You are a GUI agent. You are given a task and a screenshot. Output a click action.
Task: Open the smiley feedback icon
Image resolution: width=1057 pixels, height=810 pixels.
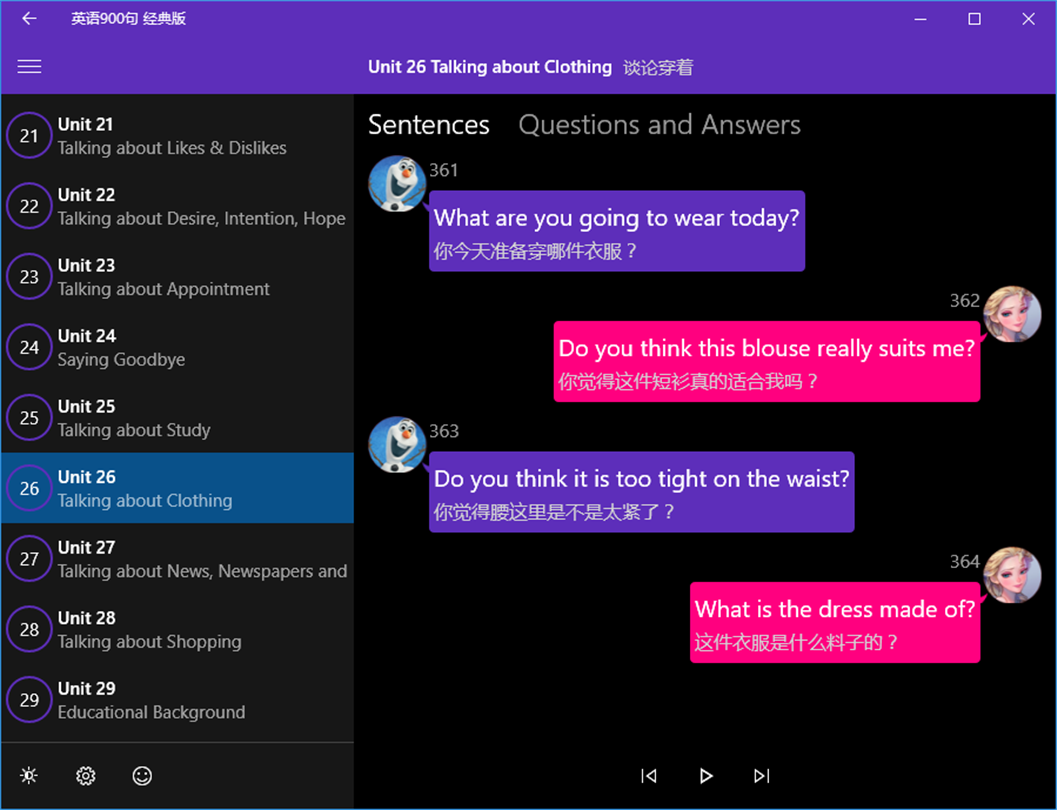pyautogui.click(x=142, y=776)
